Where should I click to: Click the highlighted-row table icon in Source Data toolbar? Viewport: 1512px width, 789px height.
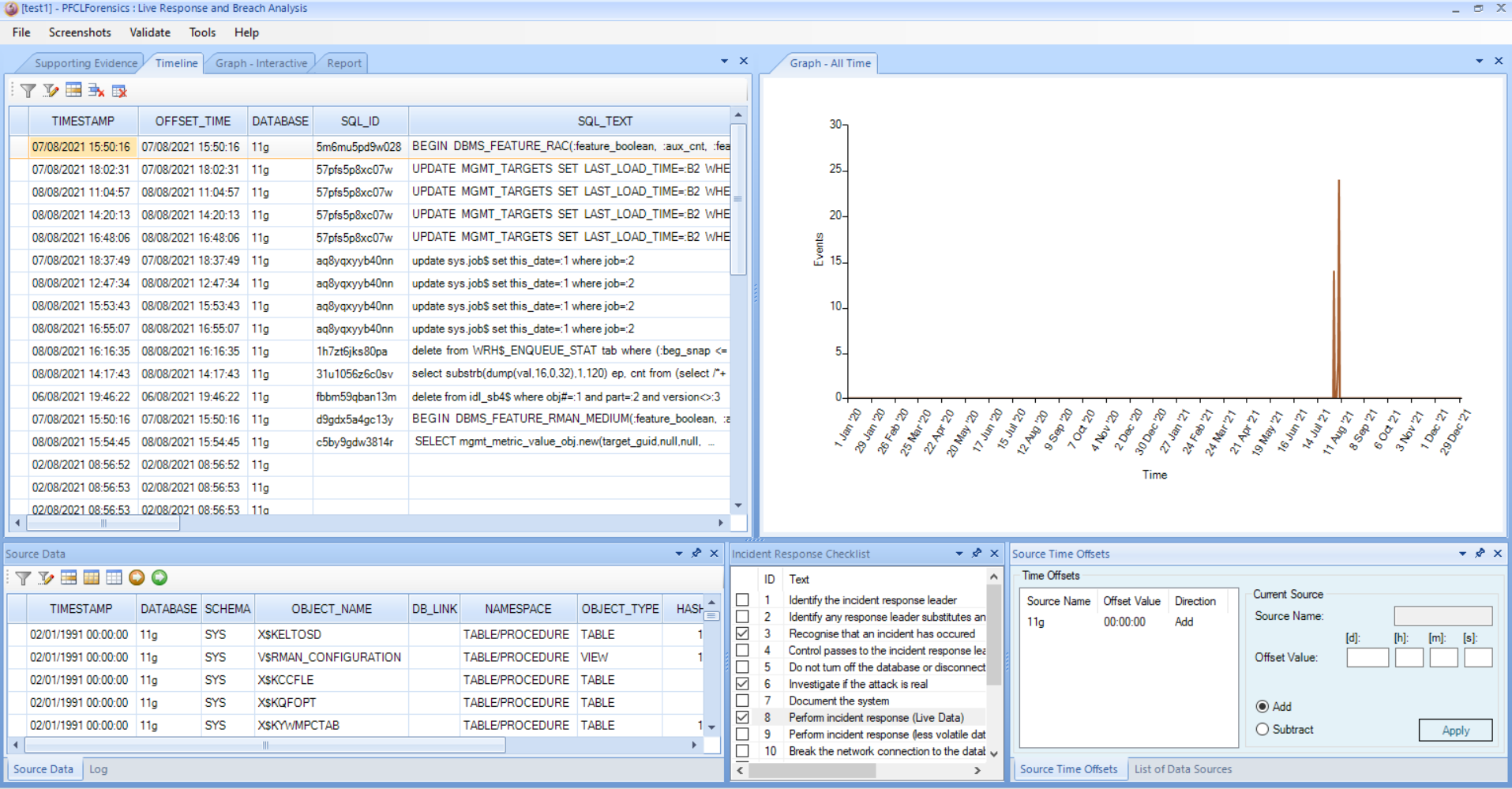point(69,577)
